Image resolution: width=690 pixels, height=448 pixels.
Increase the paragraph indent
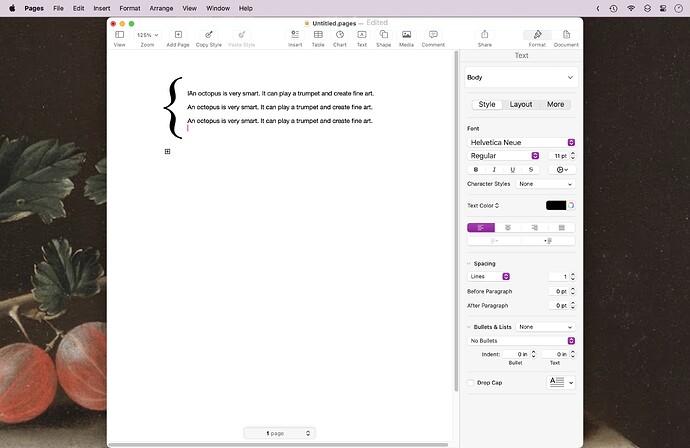[x=548, y=241]
